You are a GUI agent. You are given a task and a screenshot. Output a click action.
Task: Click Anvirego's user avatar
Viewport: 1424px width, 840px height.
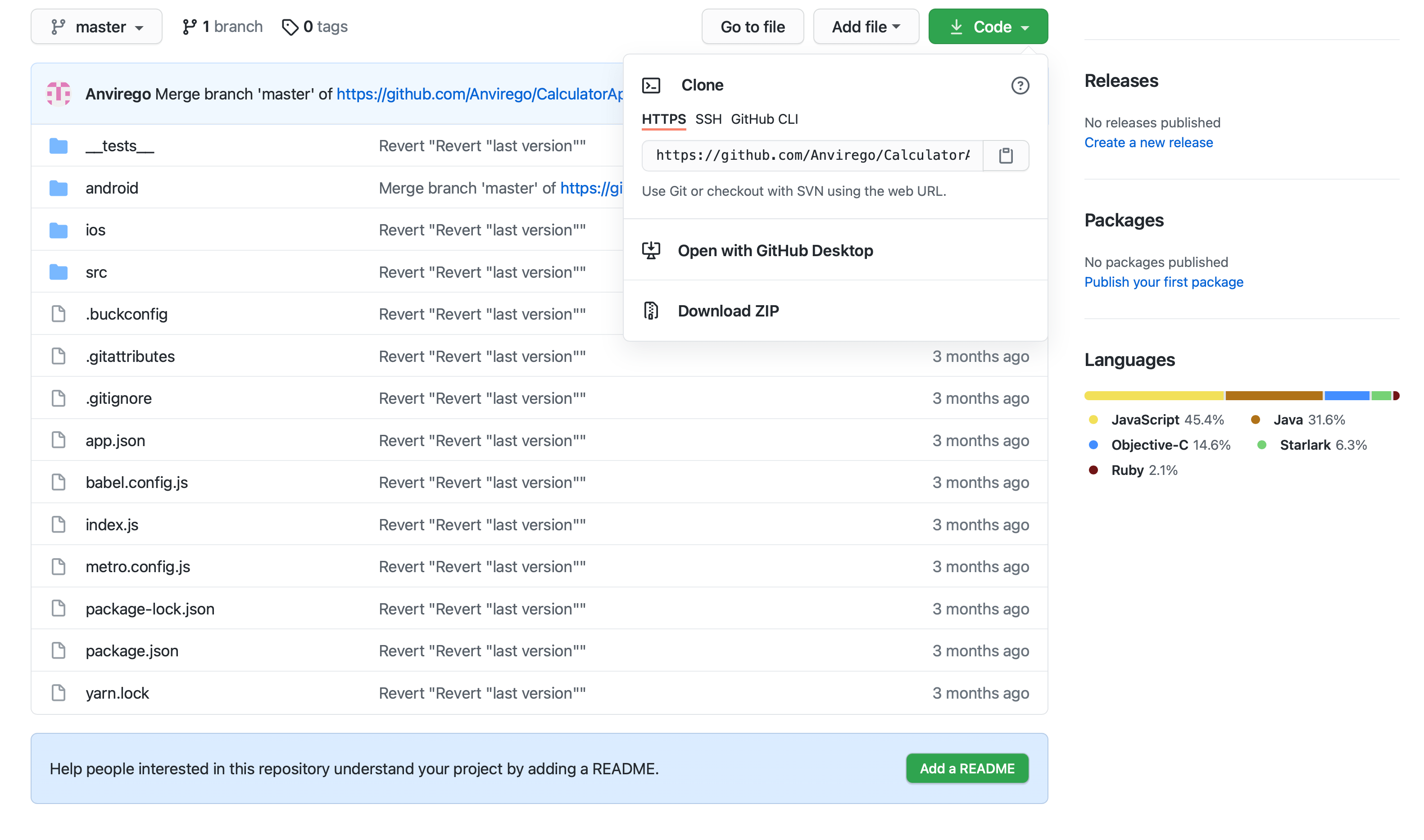[x=58, y=94]
